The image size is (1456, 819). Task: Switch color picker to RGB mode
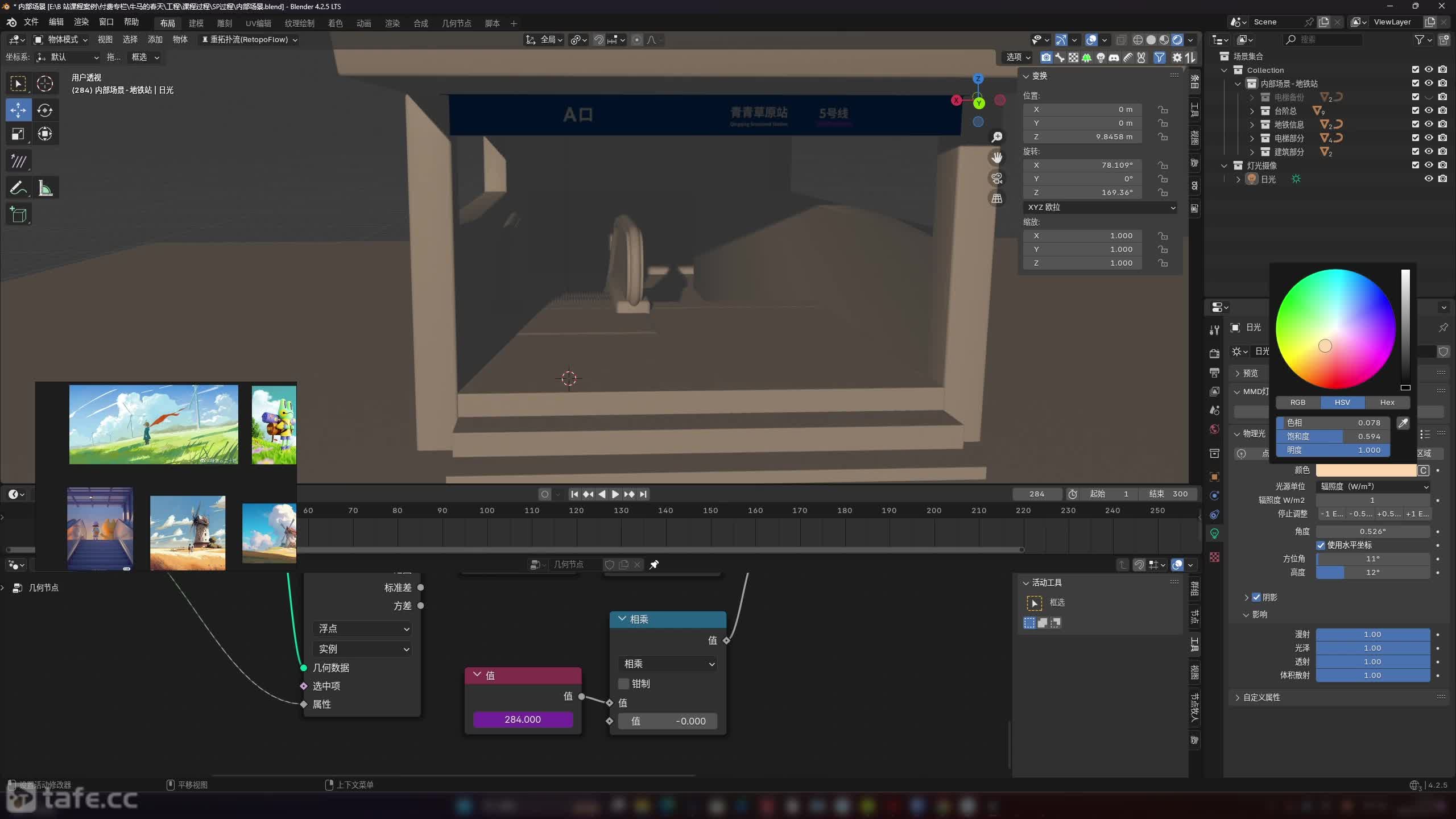1297,402
